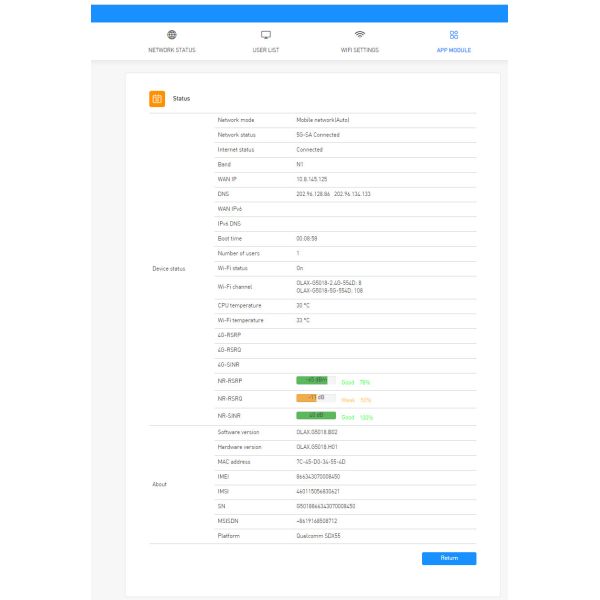
Task: Click the Device status section label
Action: (x=168, y=269)
